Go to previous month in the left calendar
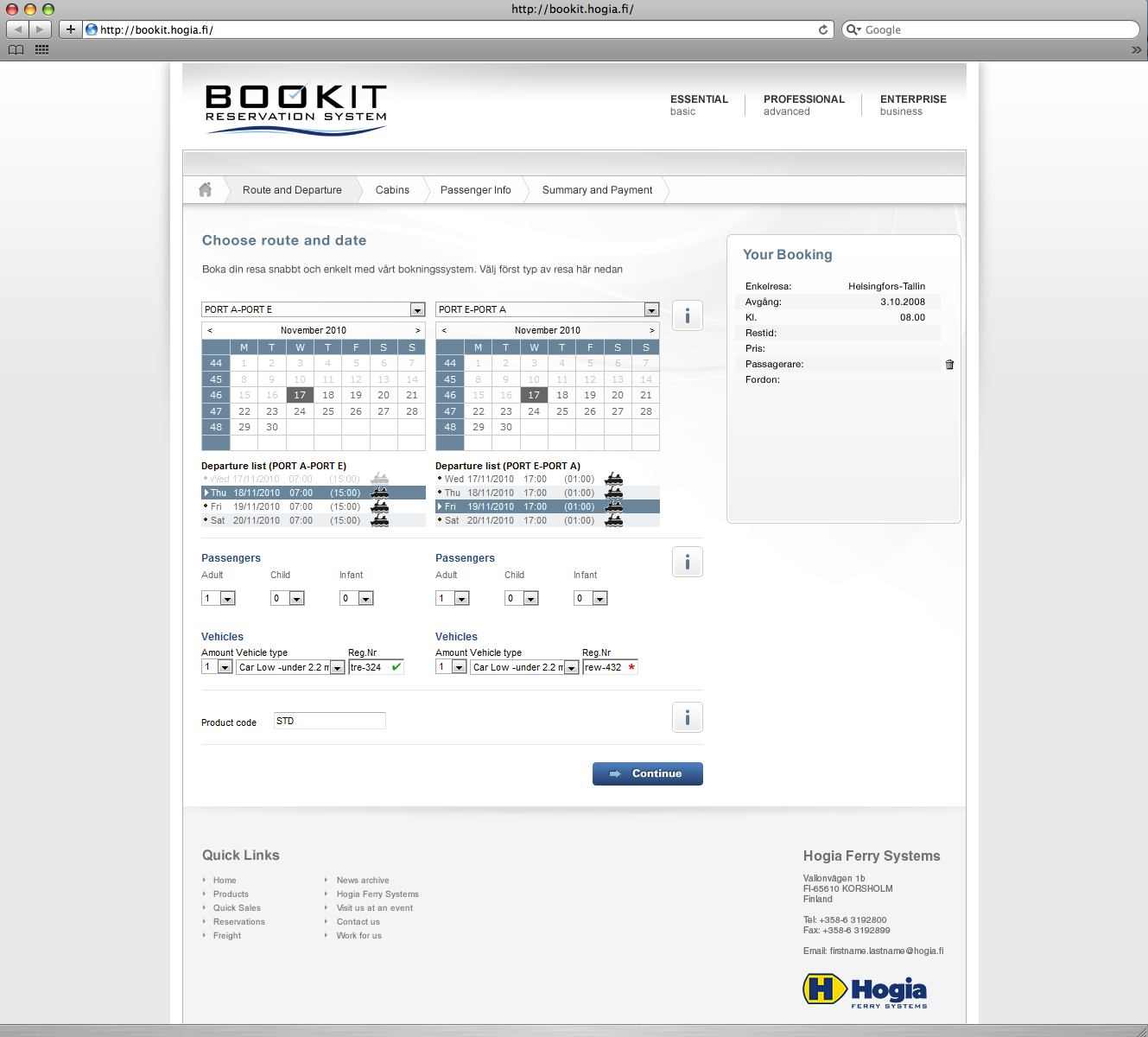Image resolution: width=1148 pixels, height=1037 pixels. pyautogui.click(x=210, y=330)
